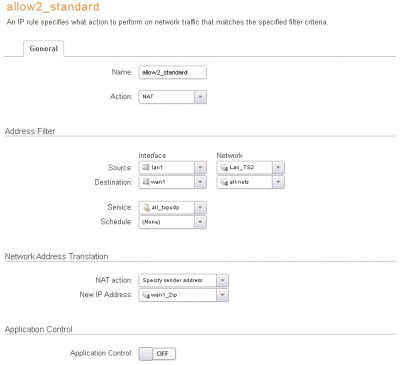Viewport: 400px width, 365px height.
Task: Click the all_tcpudp service icon
Action: coord(146,207)
